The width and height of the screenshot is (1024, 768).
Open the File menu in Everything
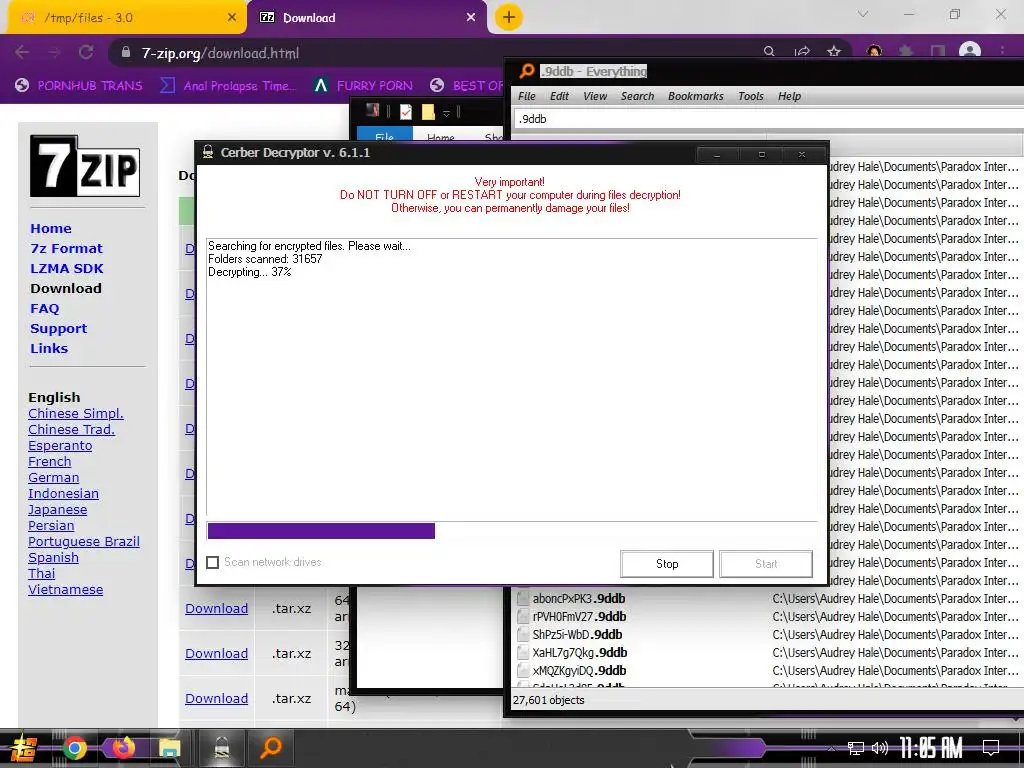[526, 96]
